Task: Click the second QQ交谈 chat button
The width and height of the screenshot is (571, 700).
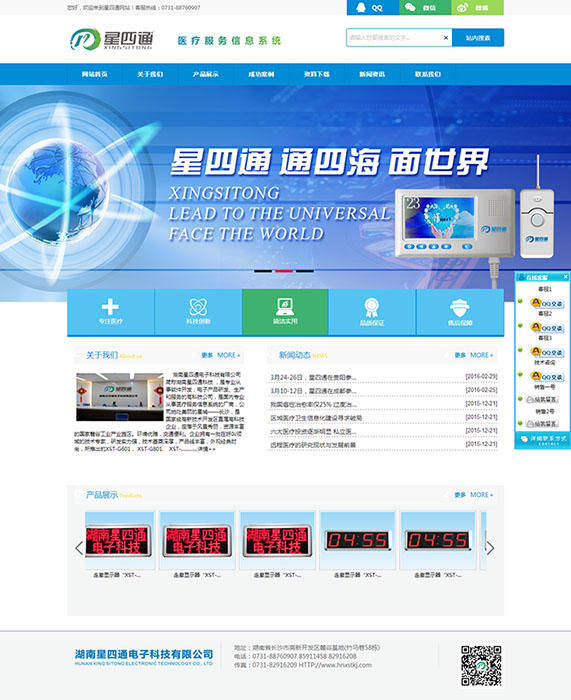Action: click(x=547, y=328)
